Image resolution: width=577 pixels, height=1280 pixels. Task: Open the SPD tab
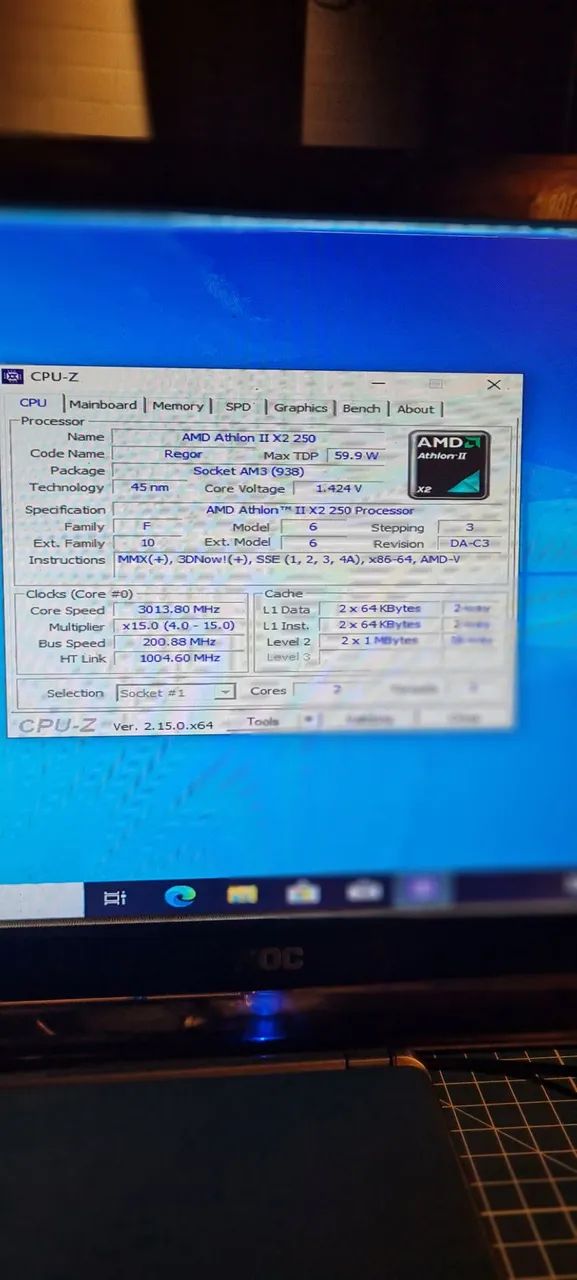click(238, 406)
